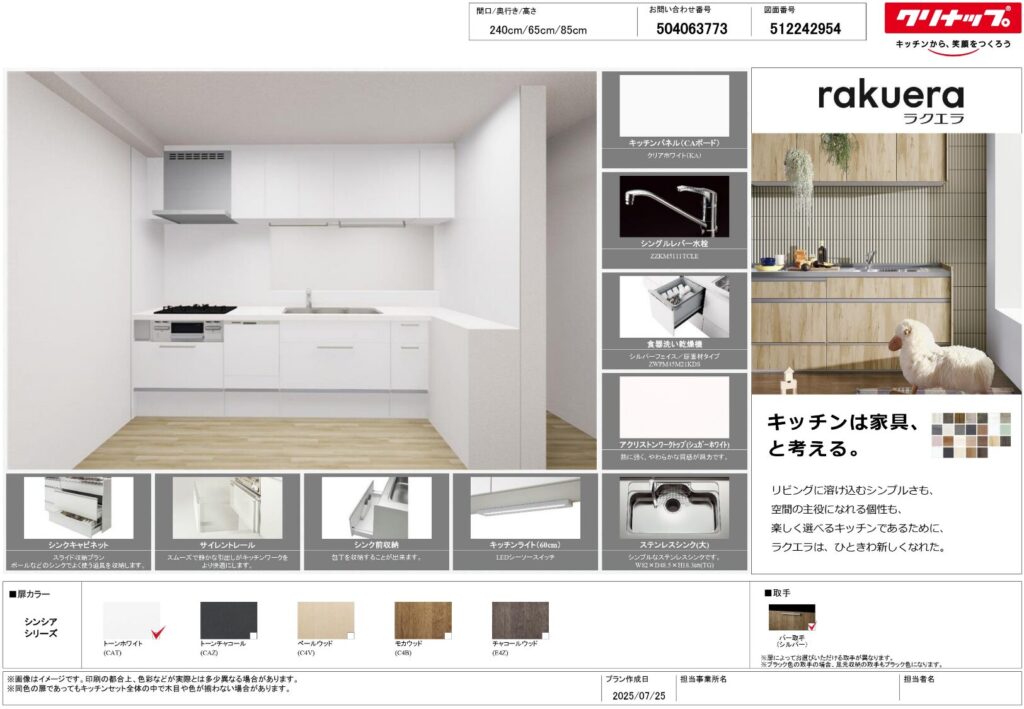This screenshot has width=1024, height=709.
Task: Toggle the silver bar handle checkbox
Action: [x=811, y=627]
